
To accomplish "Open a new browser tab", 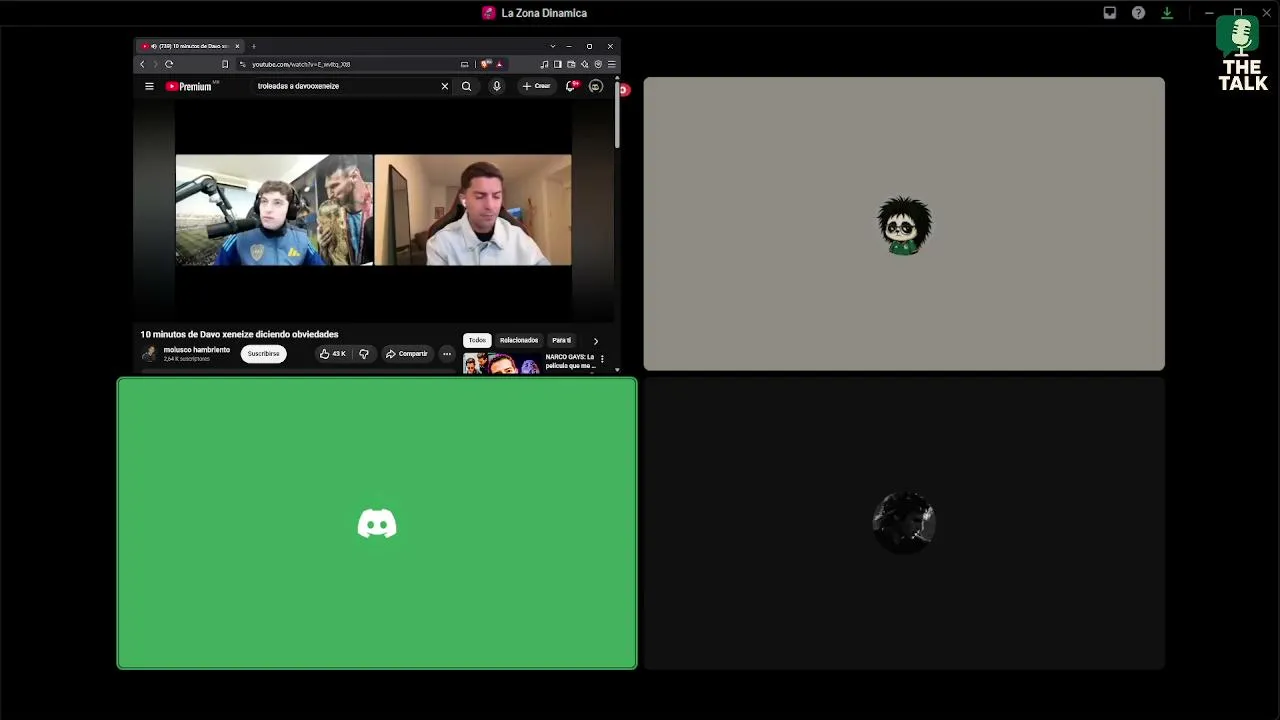I will [x=254, y=46].
